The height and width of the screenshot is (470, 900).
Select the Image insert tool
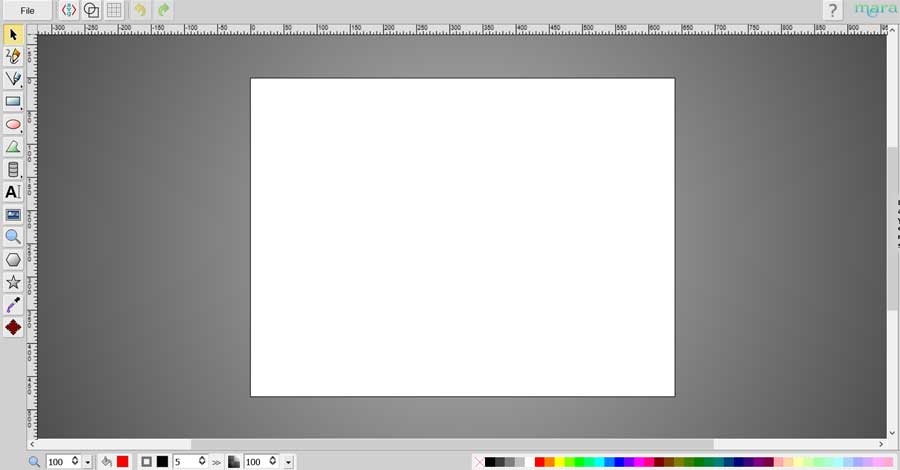[13, 215]
